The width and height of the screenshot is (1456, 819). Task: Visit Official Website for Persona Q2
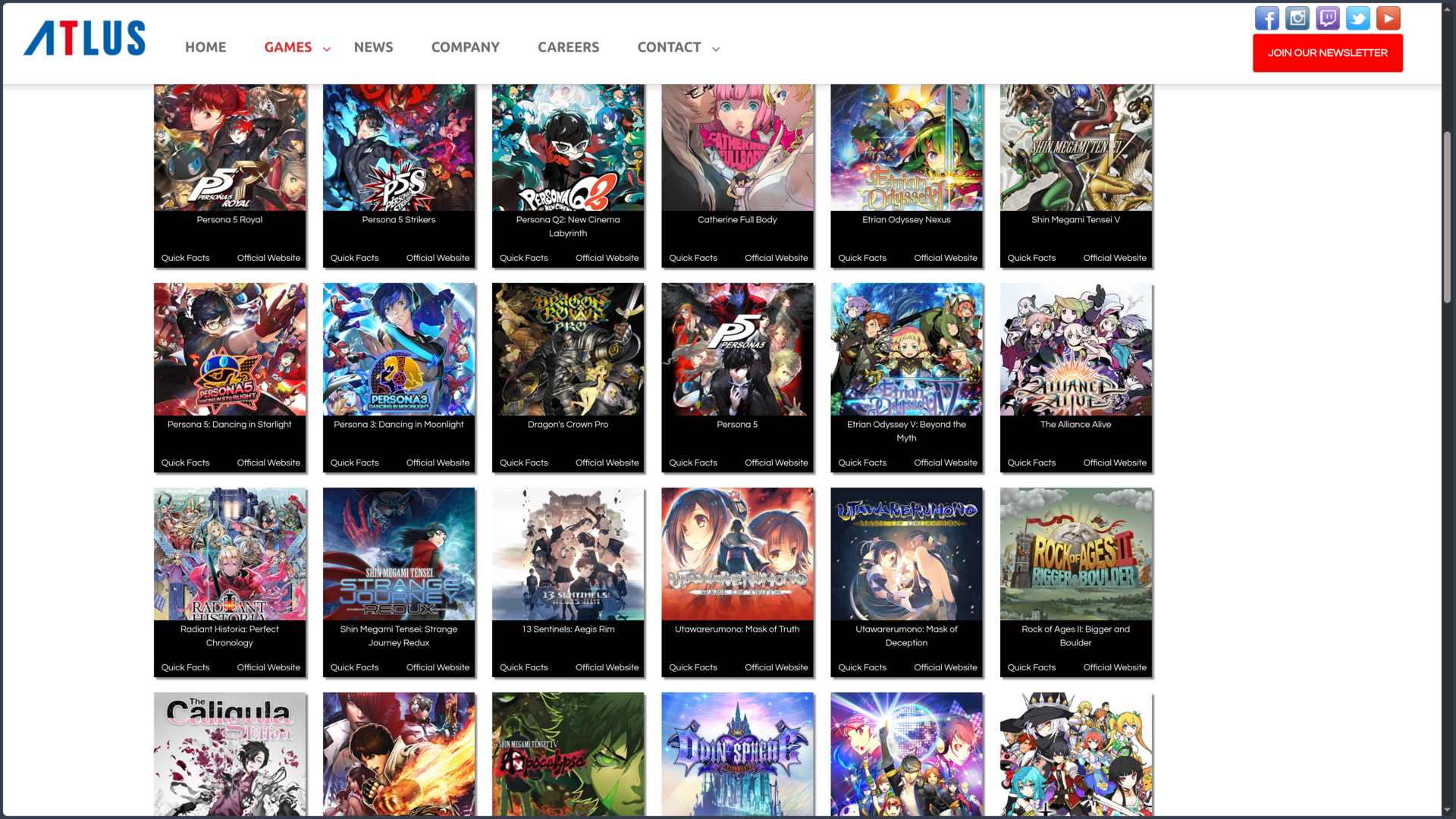(x=607, y=258)
